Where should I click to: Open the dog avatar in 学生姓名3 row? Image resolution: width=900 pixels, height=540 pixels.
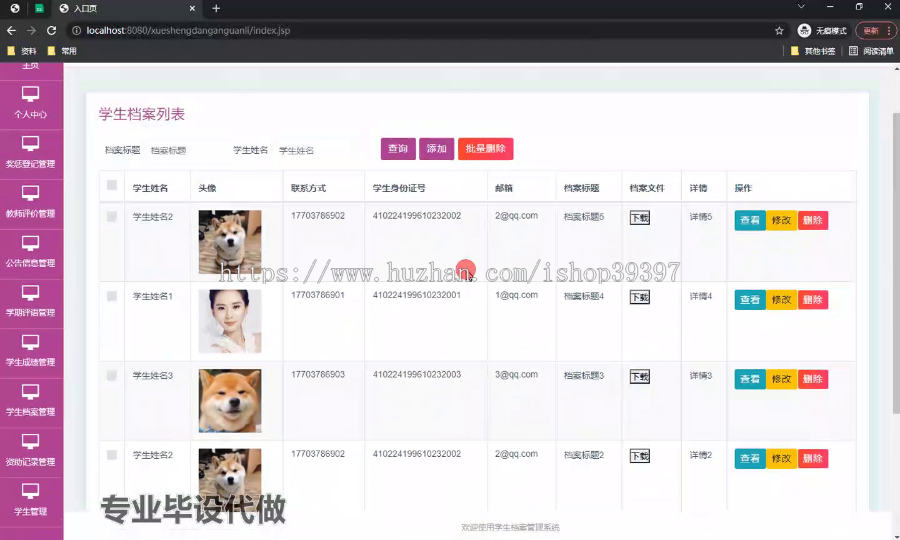point(230,401)
